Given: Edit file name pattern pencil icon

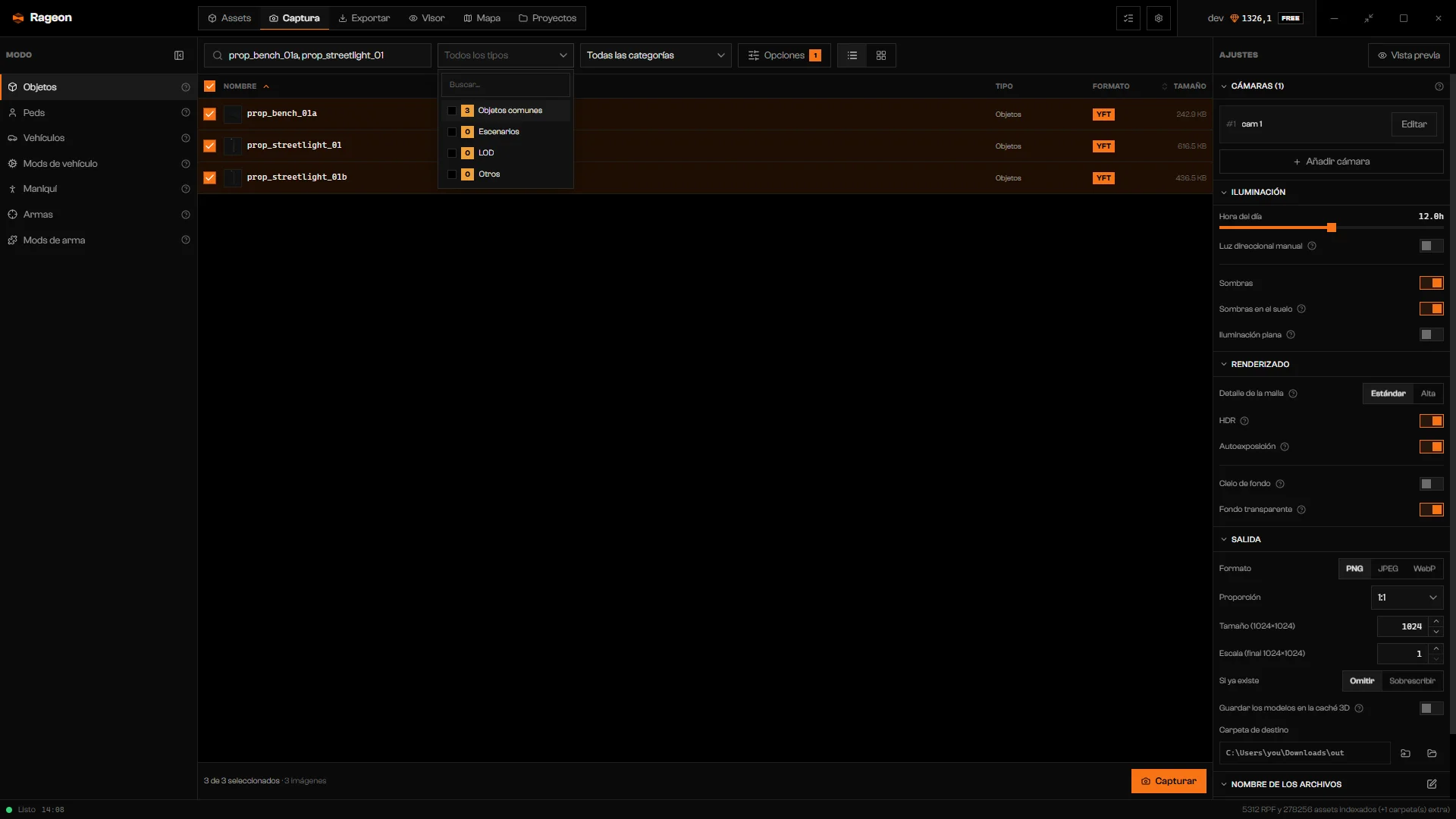Looking at the screenshot, I should point(1432,784).
